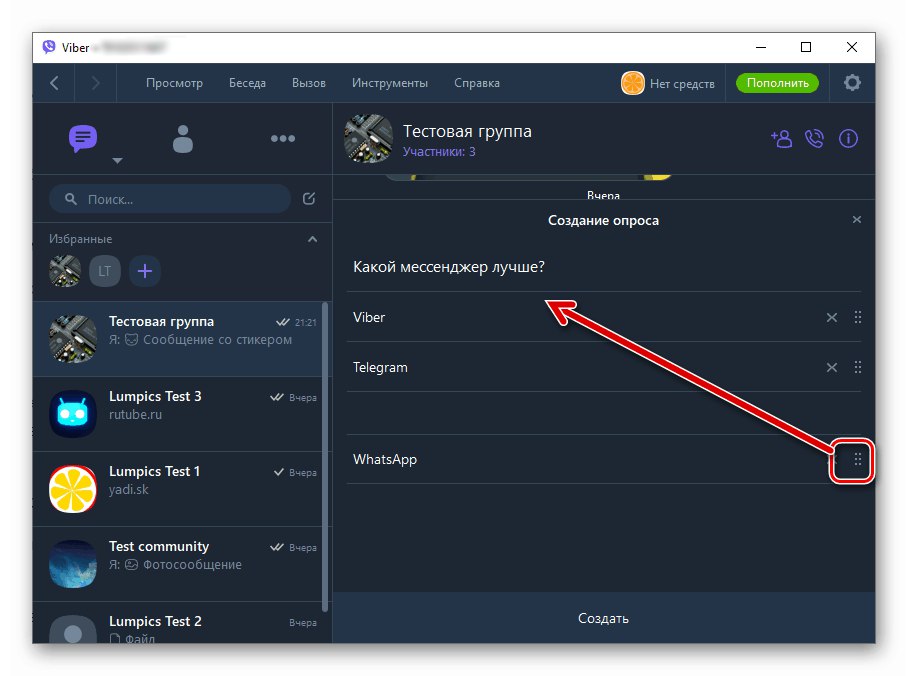Click the chat list scrollbar

[x=325, y=457]
